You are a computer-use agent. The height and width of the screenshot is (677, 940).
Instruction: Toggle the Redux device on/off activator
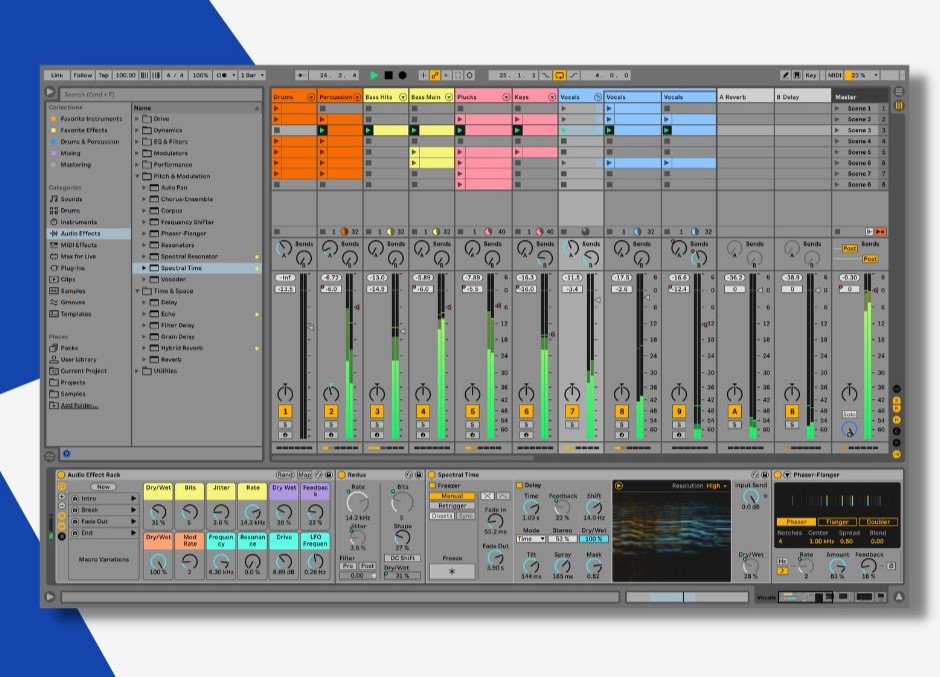341,475
